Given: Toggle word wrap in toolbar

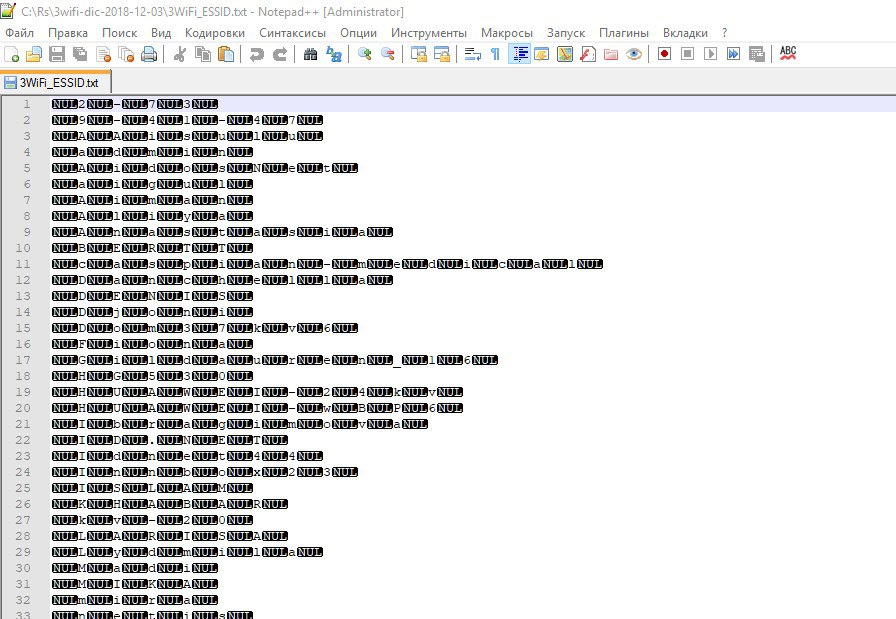Looking at the screenshot, I should coord(473,54).
